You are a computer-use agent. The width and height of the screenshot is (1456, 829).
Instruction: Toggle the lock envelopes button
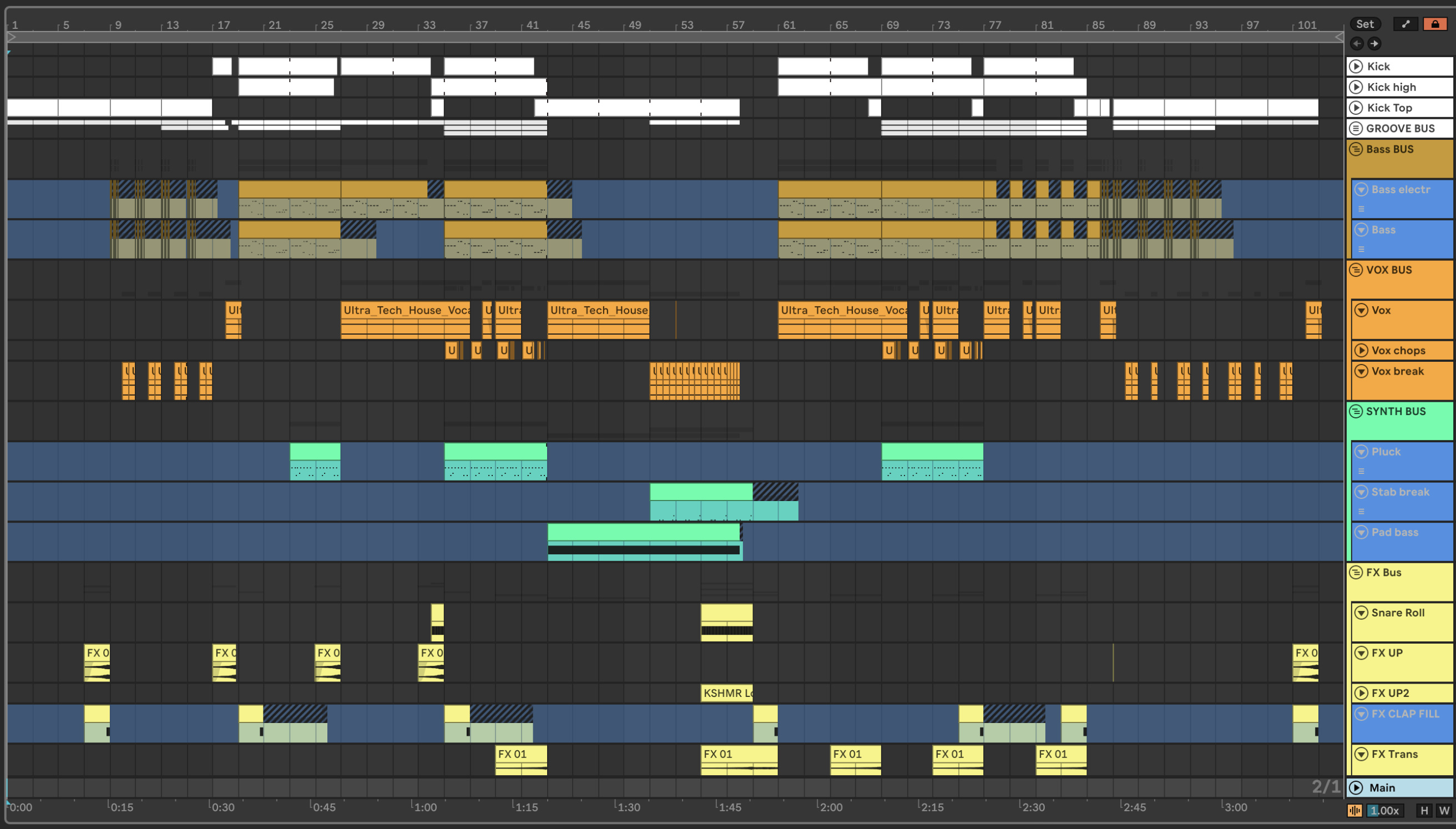click(x=1435, y=24)
